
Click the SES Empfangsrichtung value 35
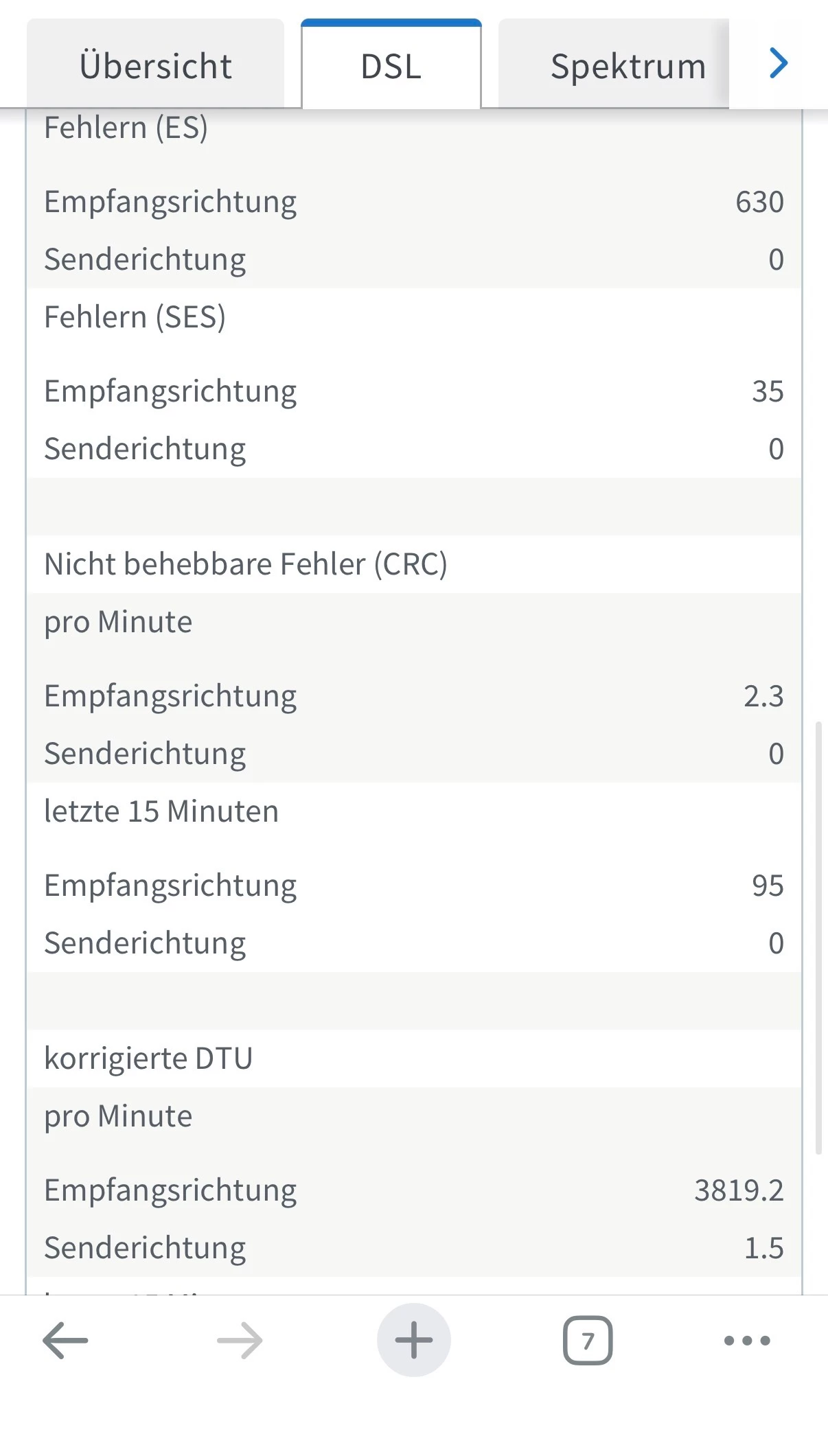(x=767, y=391)
